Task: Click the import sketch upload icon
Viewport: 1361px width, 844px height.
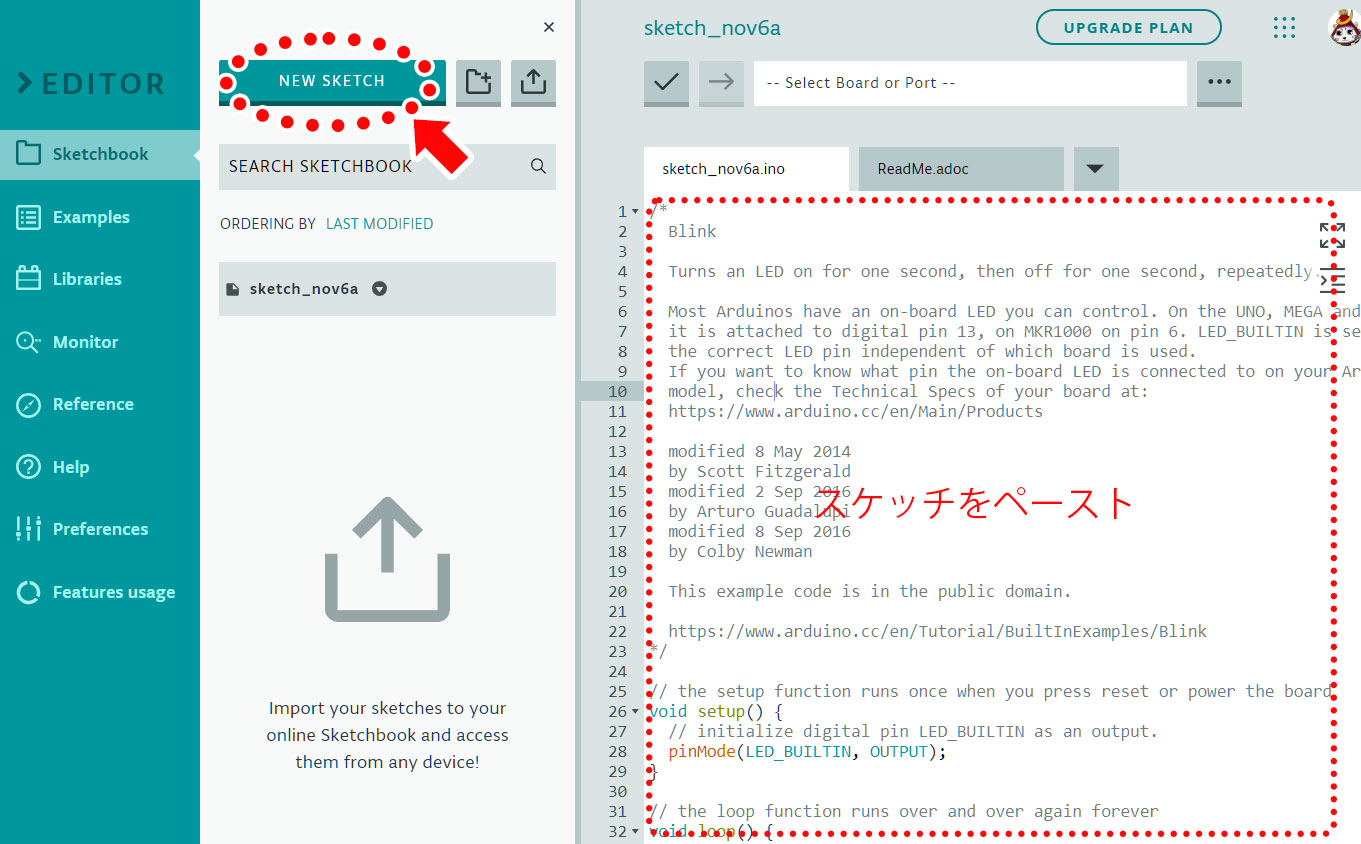Action: point(533,82)
